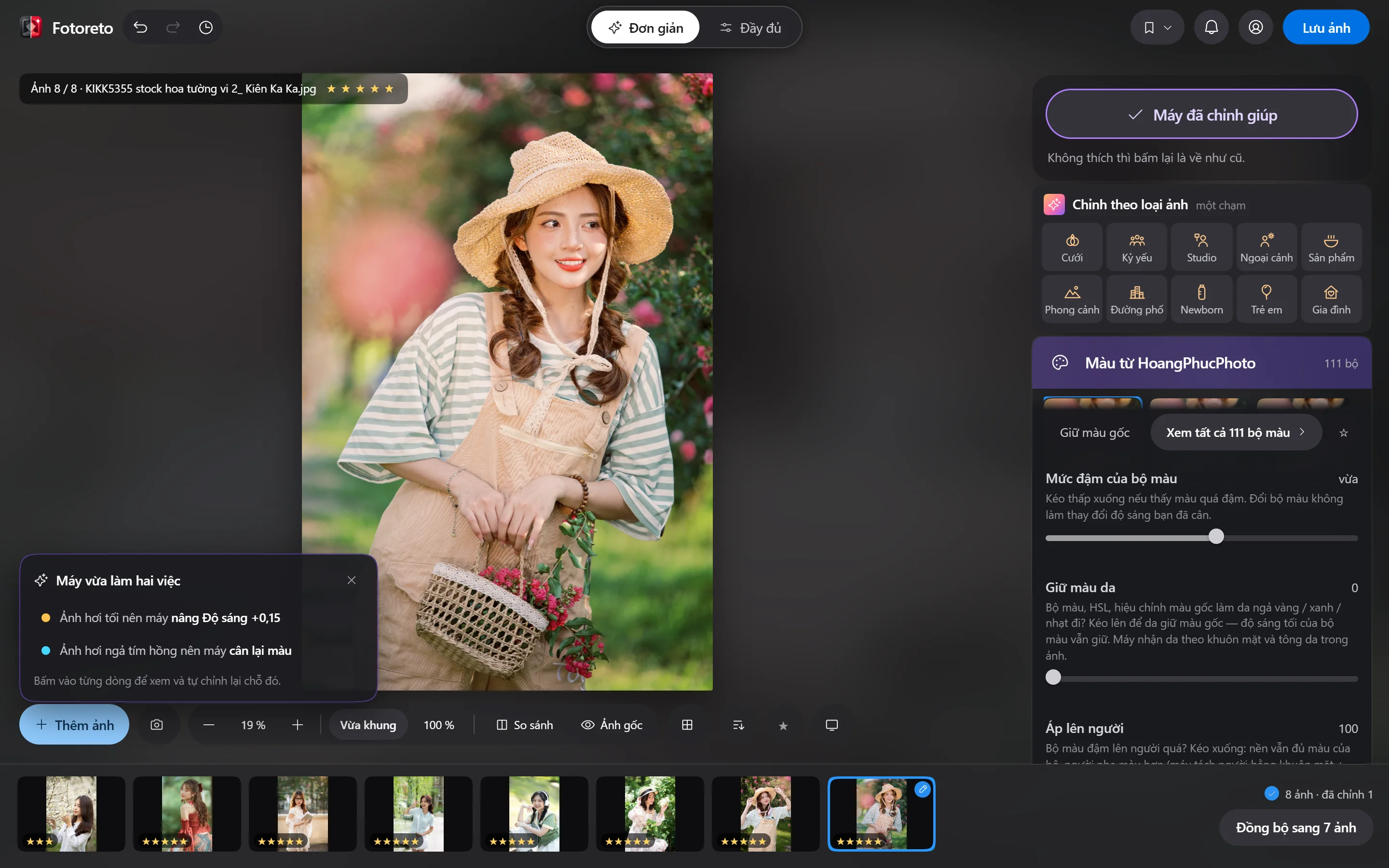Viewport: 1389px width, 868px height.
Task: Switch to the Đầy đủ mode tab
Action: (x=751, y=27)
